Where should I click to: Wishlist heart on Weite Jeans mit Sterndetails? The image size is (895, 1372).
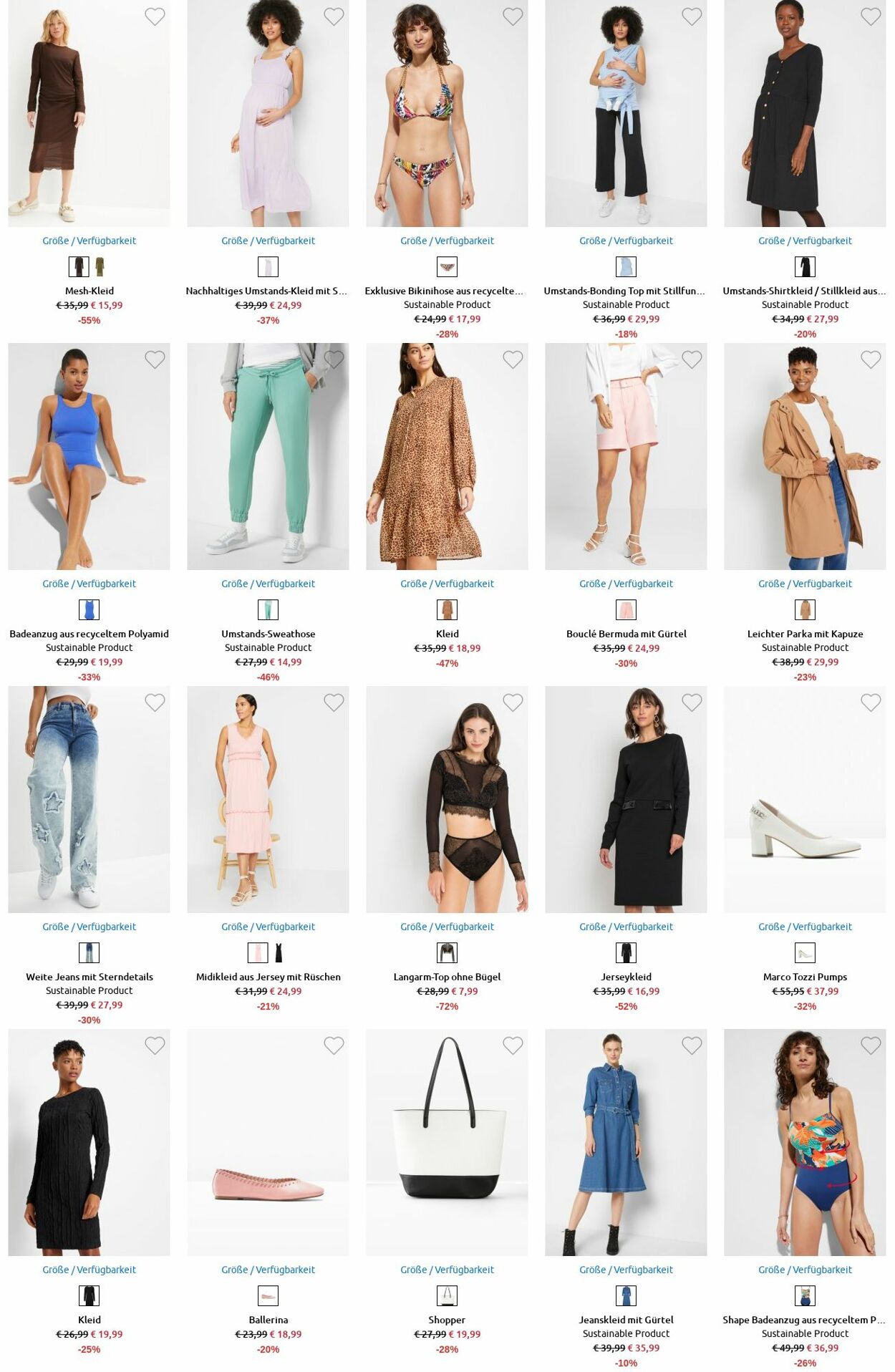(x=155, y=702)
